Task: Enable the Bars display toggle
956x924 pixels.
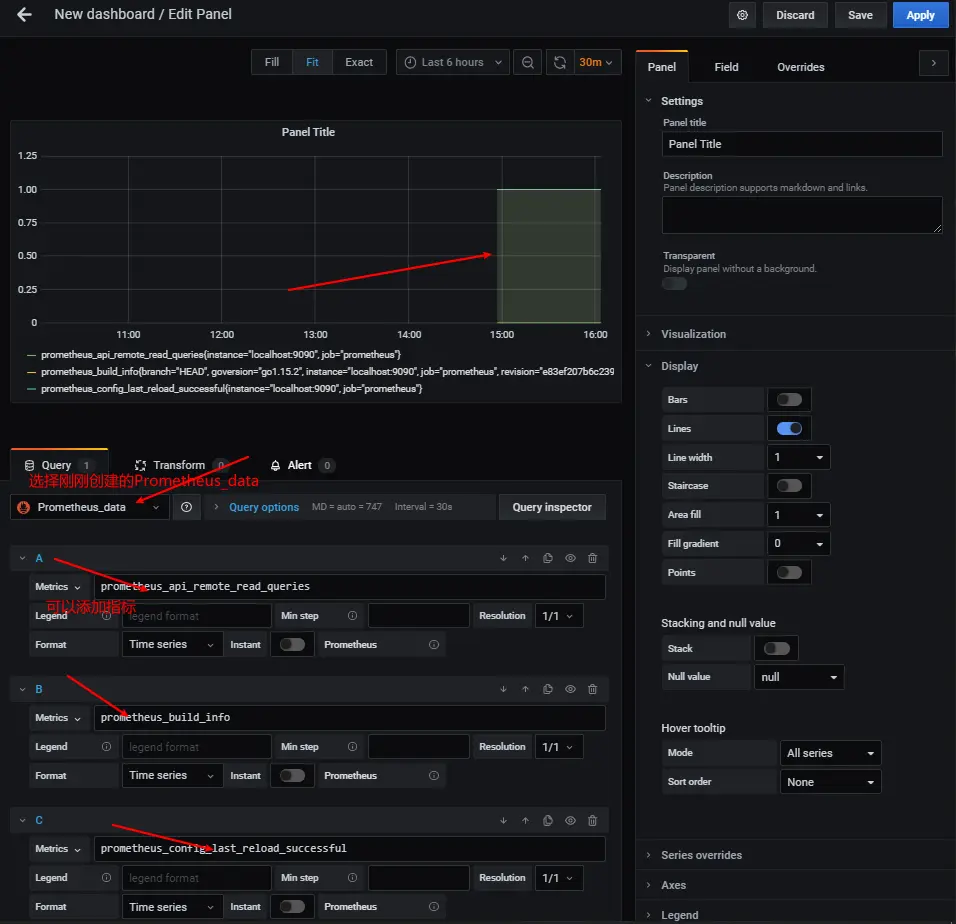Action: 789,399
